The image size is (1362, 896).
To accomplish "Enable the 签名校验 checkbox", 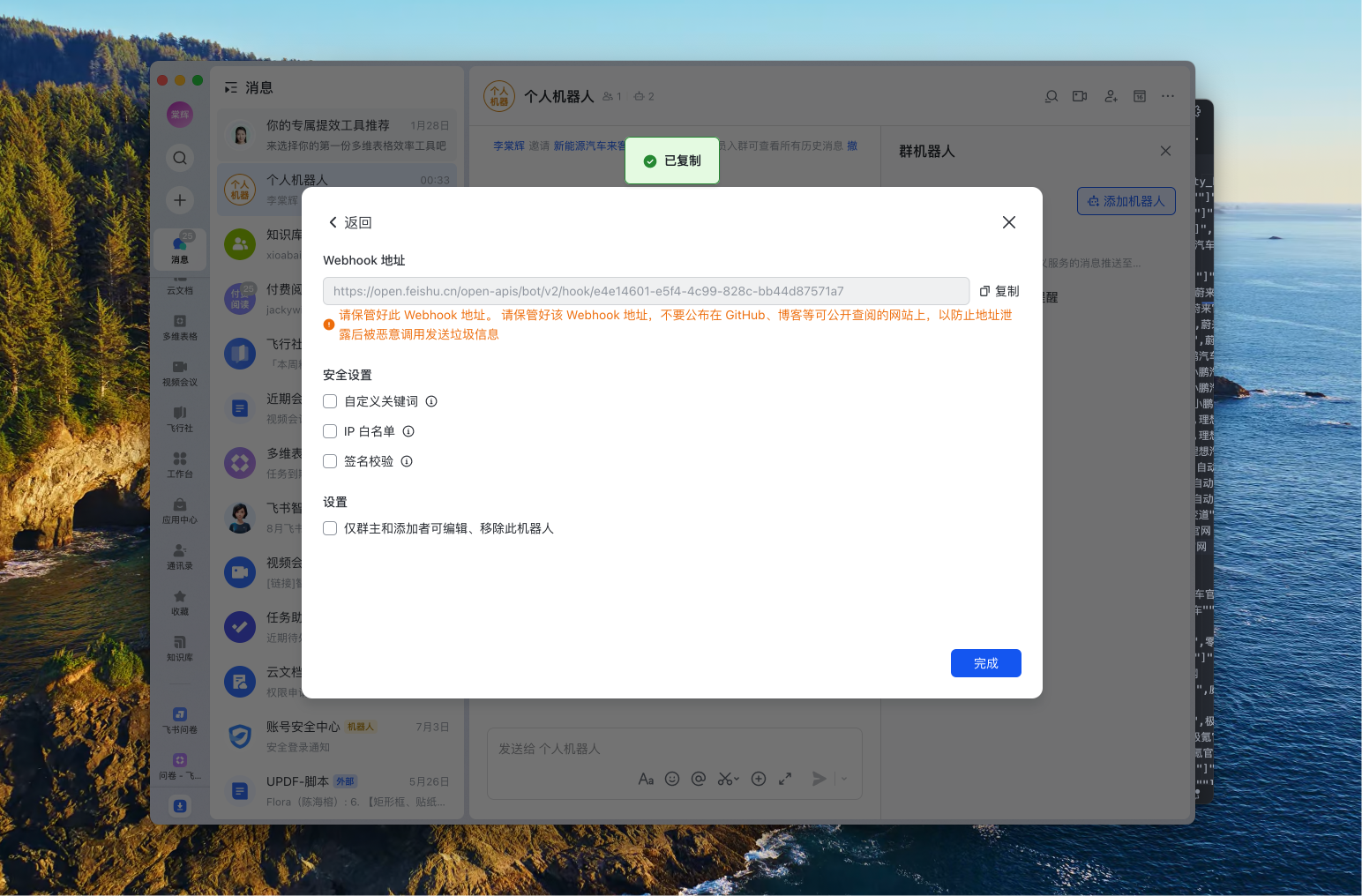I will click(330, 461).
